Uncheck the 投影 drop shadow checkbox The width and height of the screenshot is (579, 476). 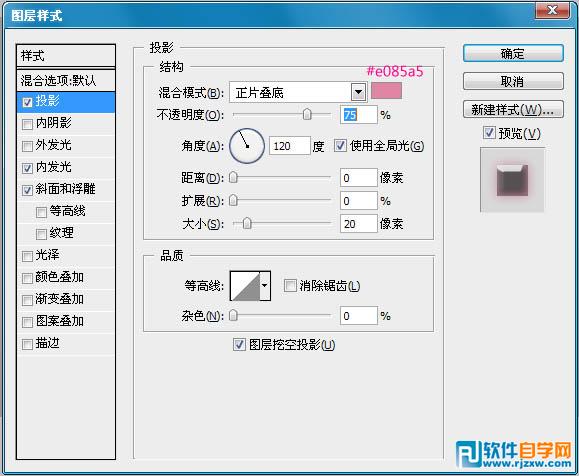27,102
